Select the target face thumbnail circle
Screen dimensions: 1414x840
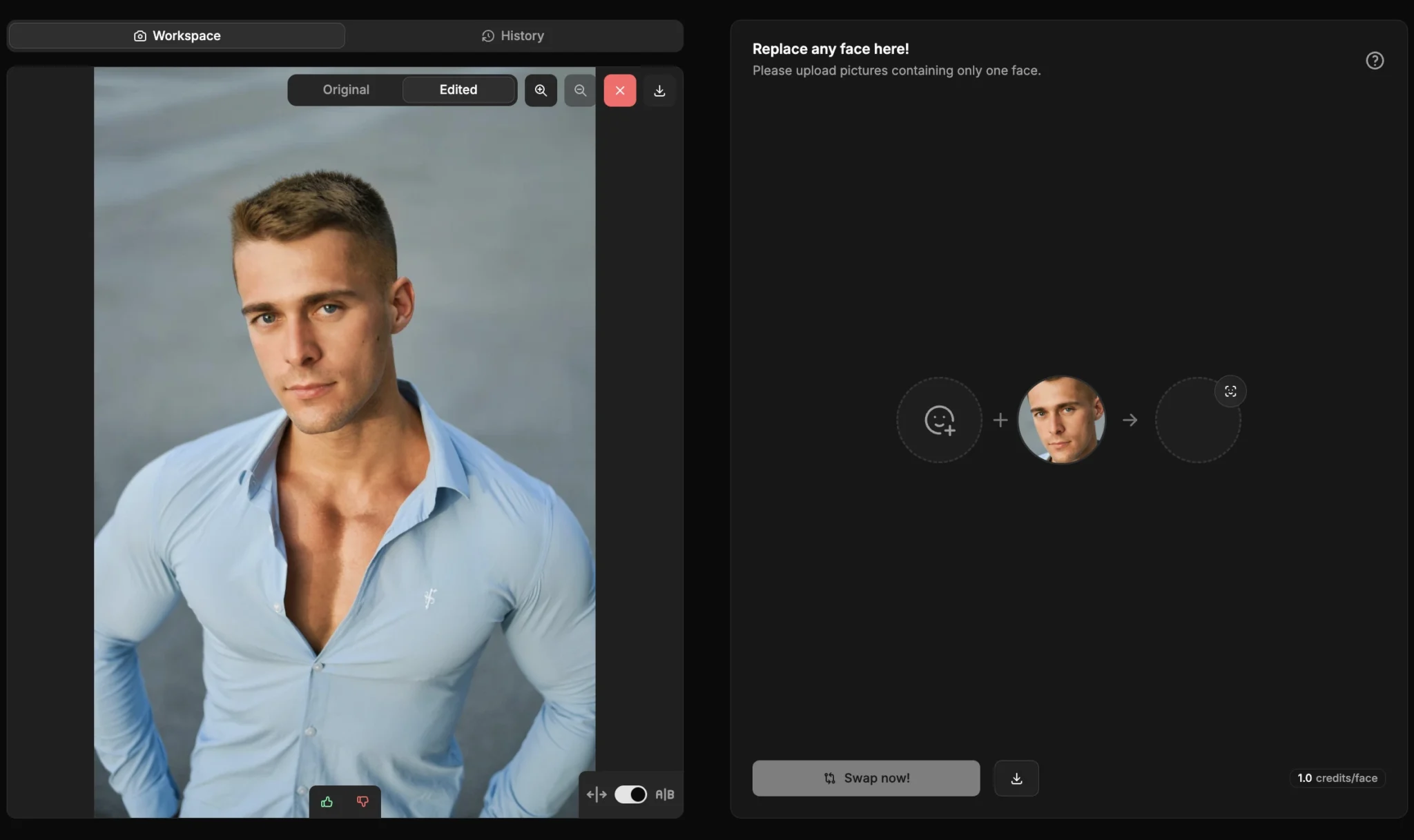click(1061, 420)
